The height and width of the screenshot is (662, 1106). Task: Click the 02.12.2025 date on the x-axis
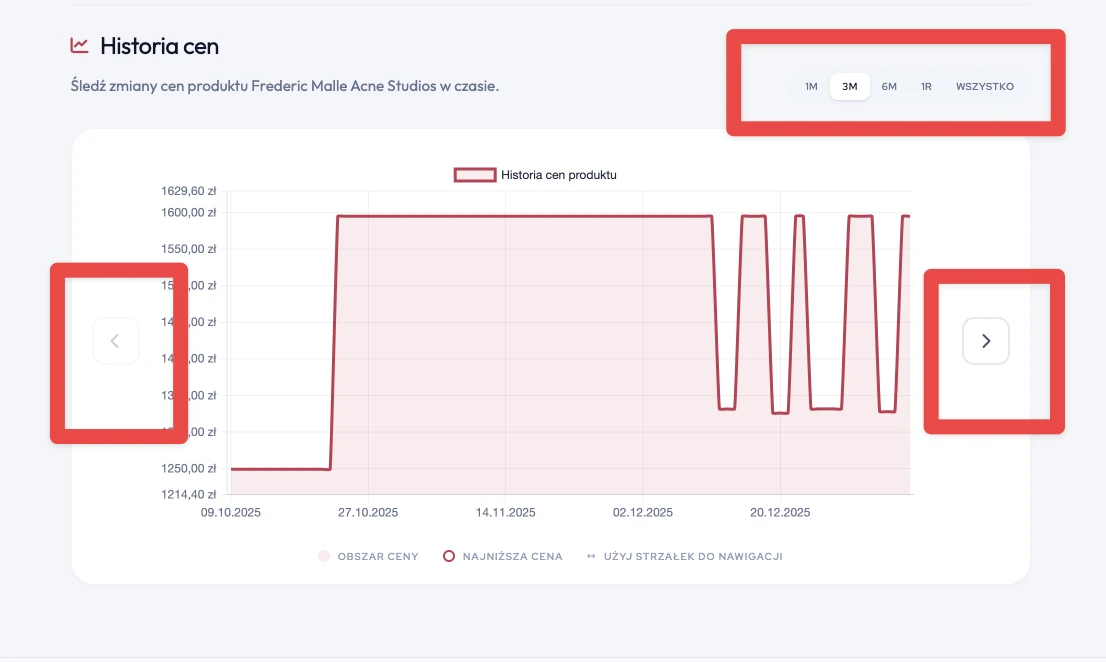643,512
